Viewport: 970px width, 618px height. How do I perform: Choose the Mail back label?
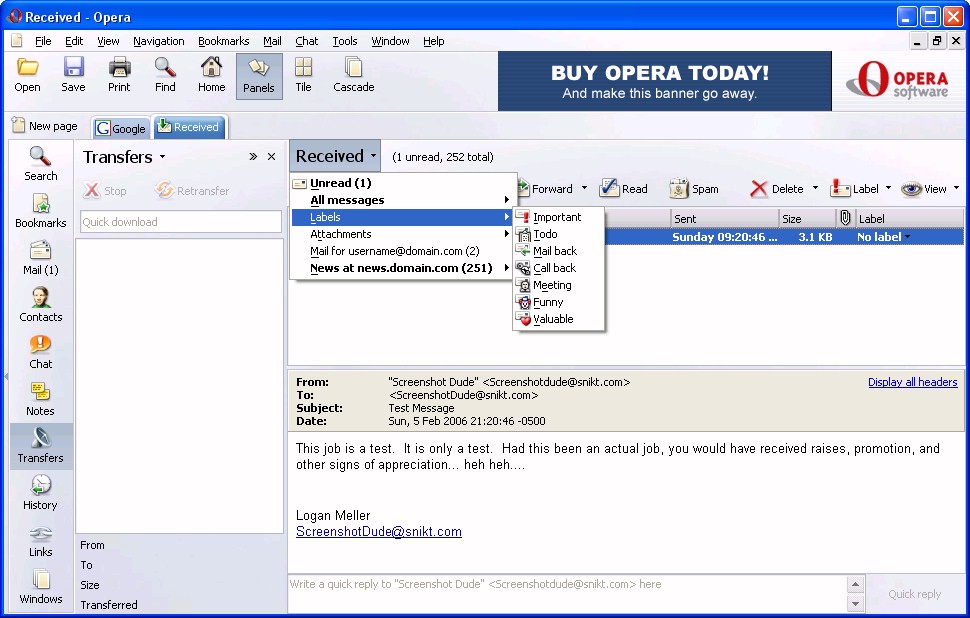pyautogui.click(x=559, y=251)
